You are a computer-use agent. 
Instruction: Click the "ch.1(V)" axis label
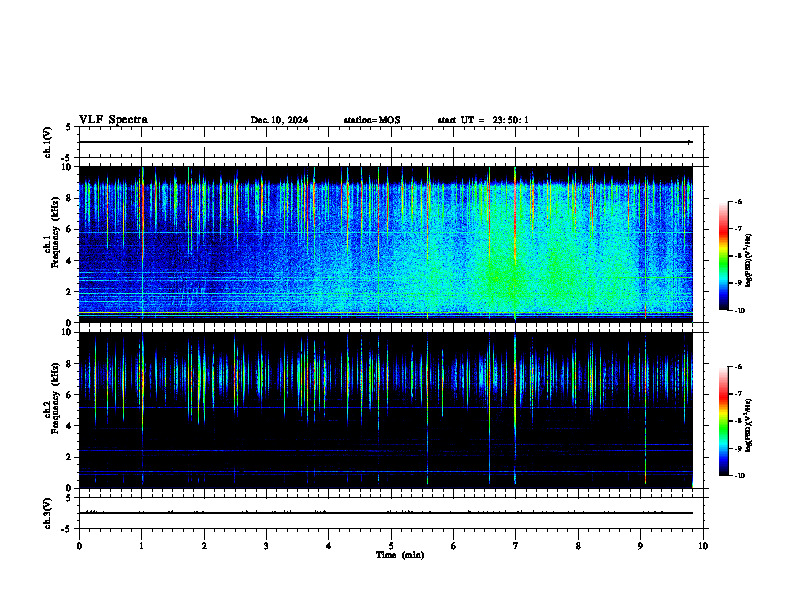(x=48, y=142)
